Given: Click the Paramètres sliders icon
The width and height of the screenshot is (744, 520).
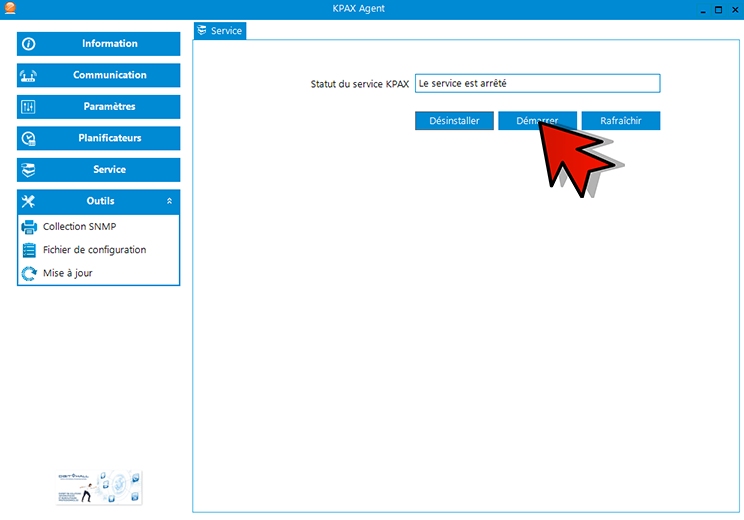Looking at the screenshot, I should click(28, 107).
